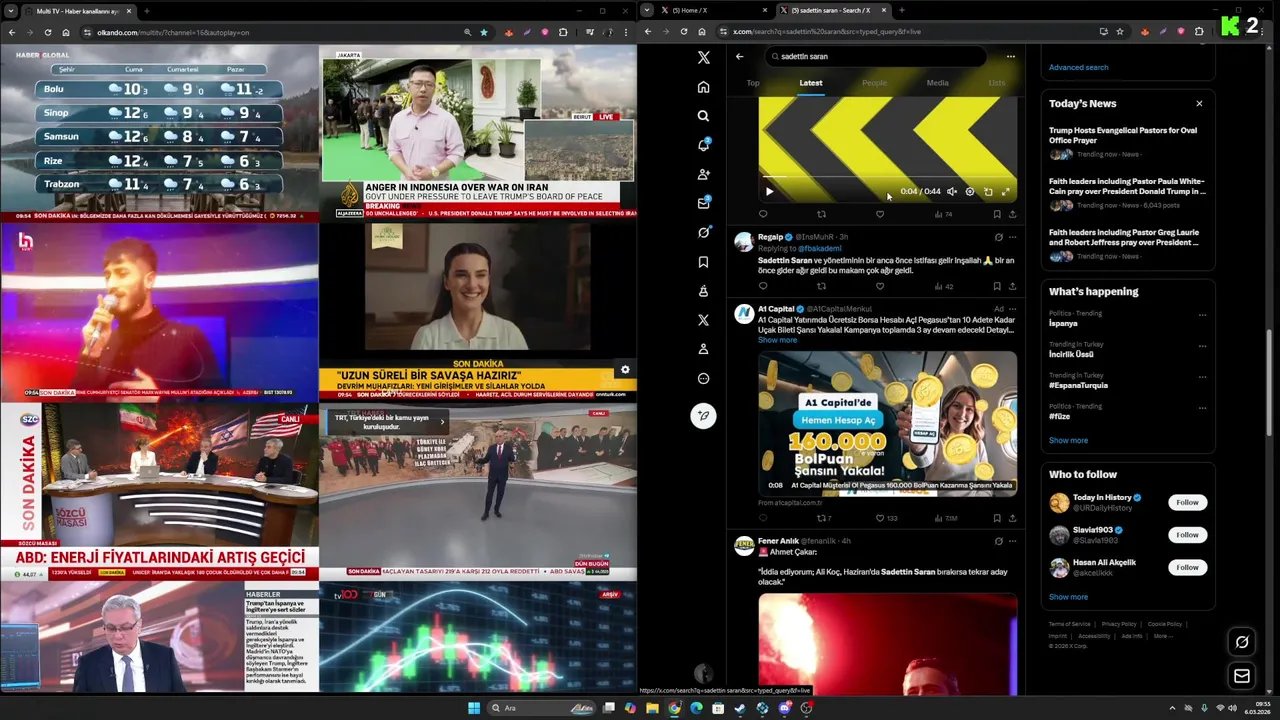This screenshot has width=1280, height=720.
Task: Open Bookmarks in X sidebar
Action: (703, 262)
